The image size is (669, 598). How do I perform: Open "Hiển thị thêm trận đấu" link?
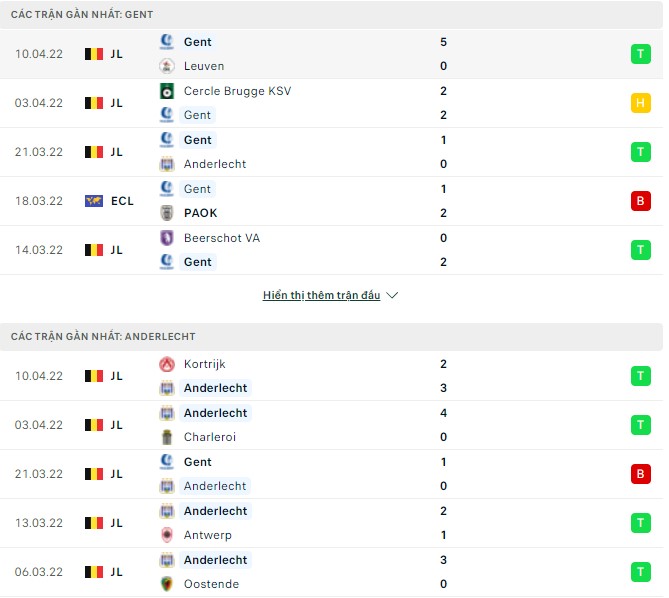[x=321, y=296]
